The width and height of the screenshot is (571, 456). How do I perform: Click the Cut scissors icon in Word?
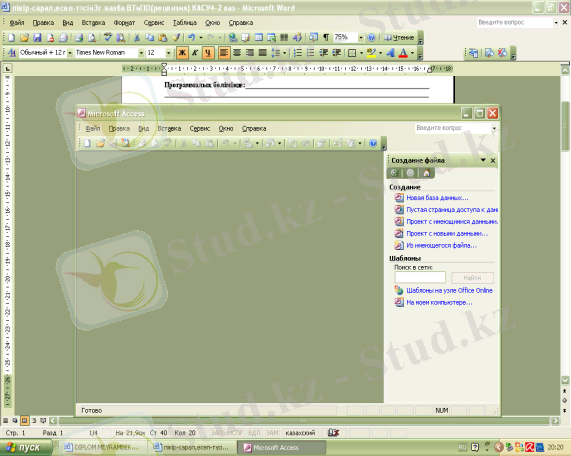click(137, 38)
